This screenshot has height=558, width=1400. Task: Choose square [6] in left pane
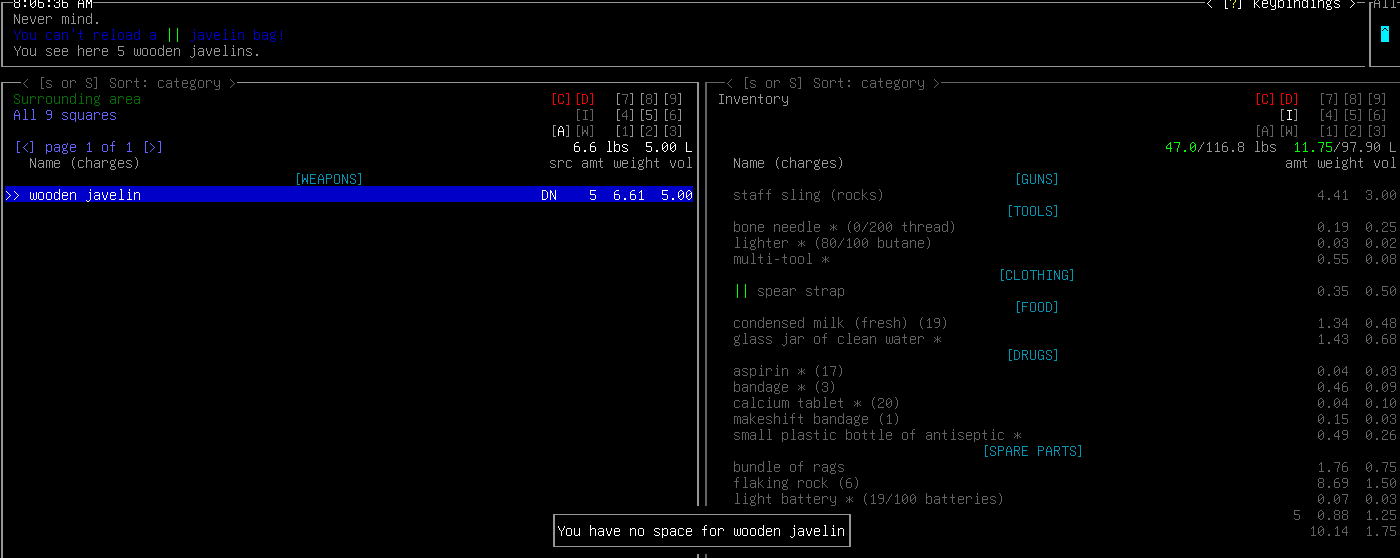pyautogui.click(x=673, y=115)
